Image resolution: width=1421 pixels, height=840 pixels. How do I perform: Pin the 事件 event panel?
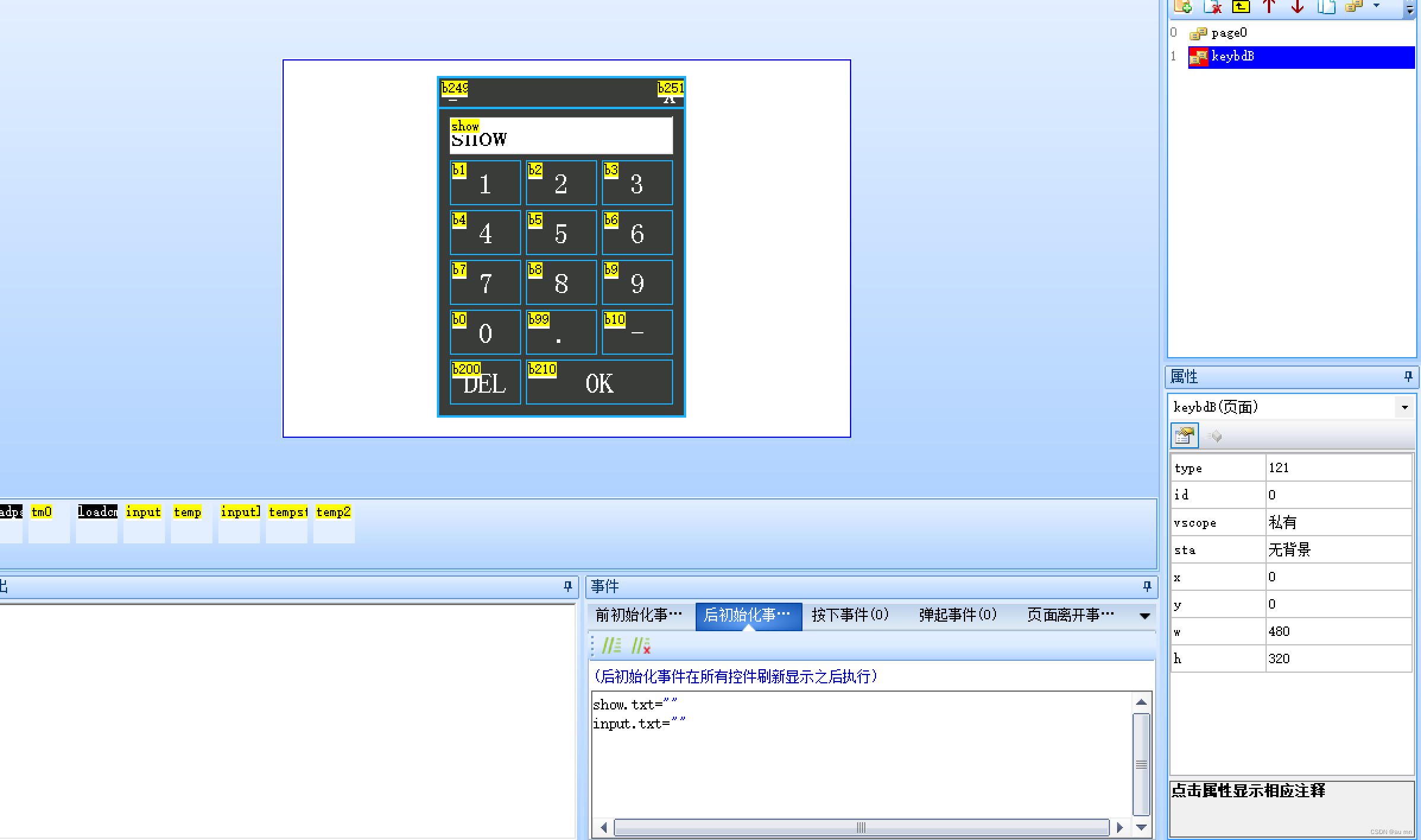pos(1147,586)
